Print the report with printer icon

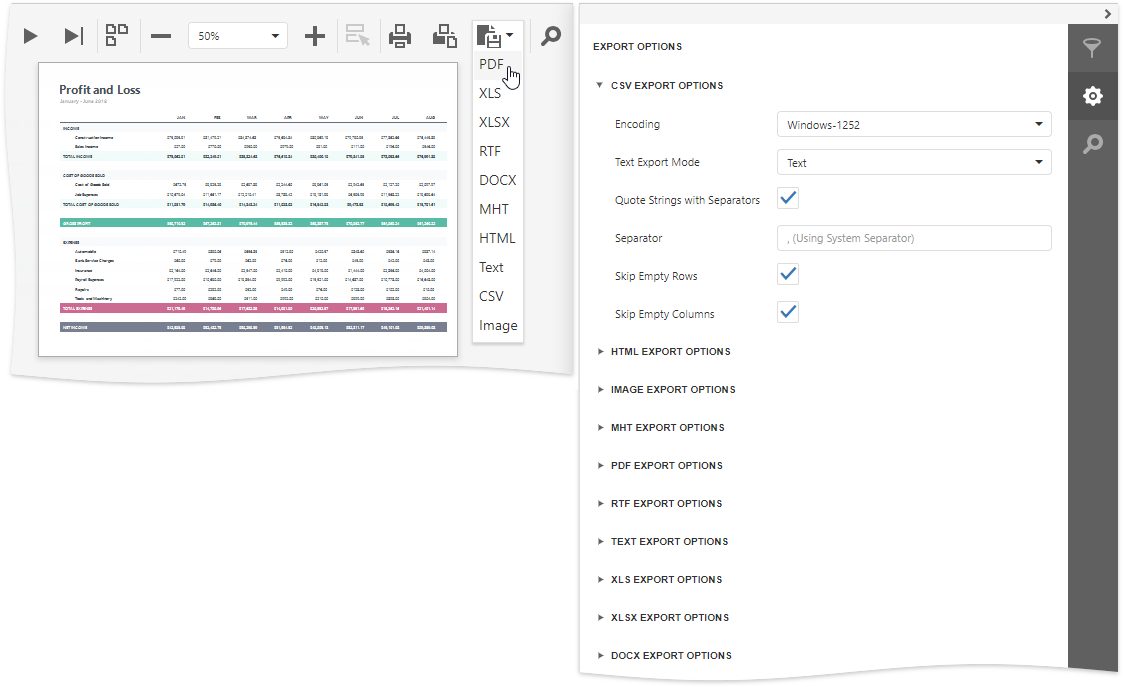click(400, 36)
